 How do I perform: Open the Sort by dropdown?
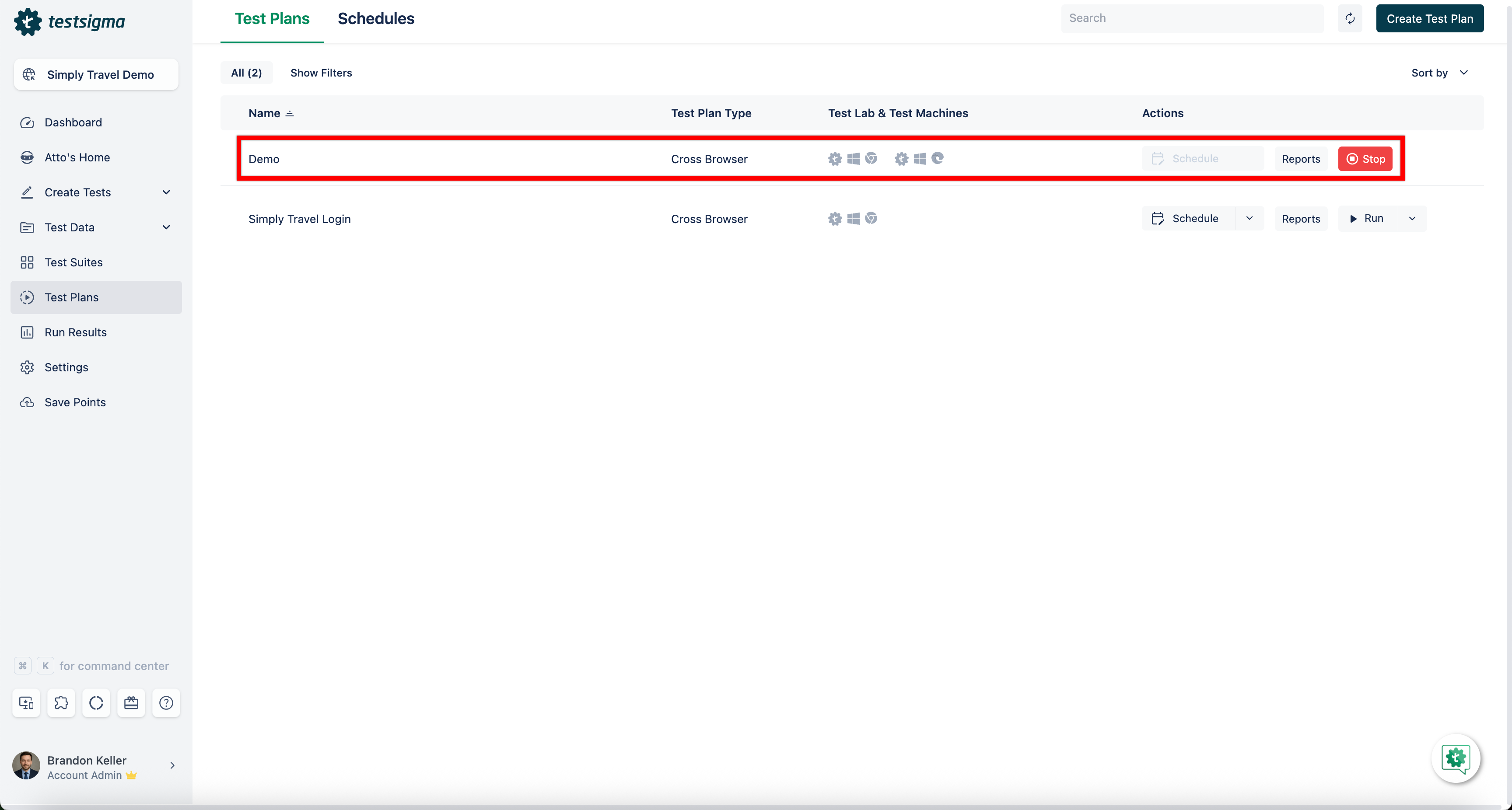tap(1439, 73)
